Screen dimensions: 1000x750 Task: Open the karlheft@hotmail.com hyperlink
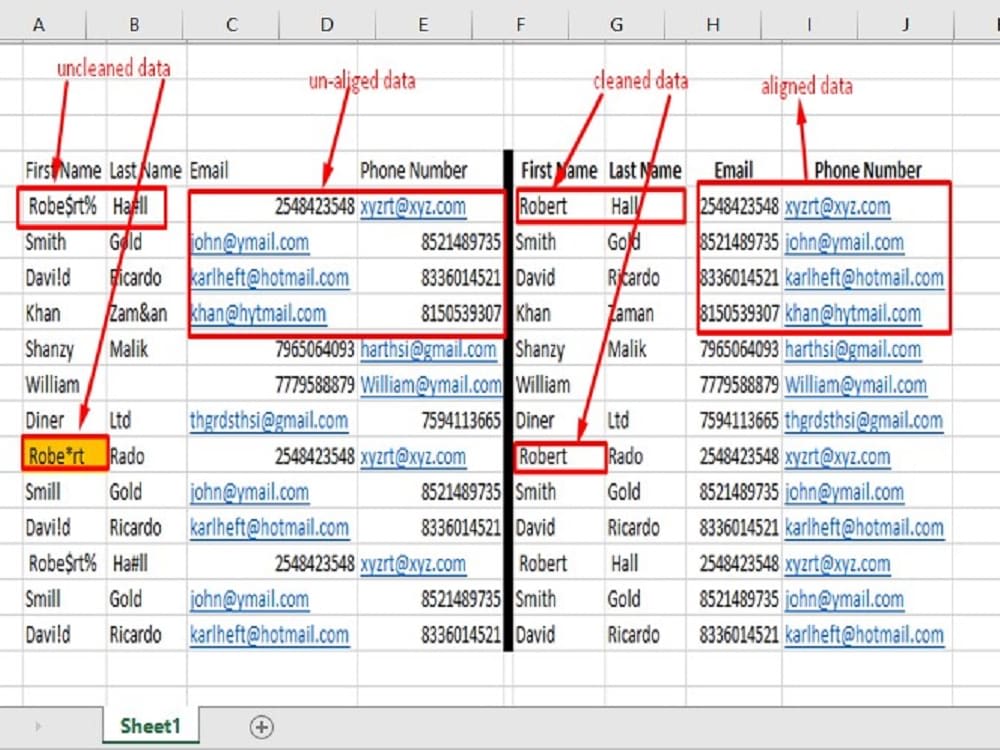point(268,277)
